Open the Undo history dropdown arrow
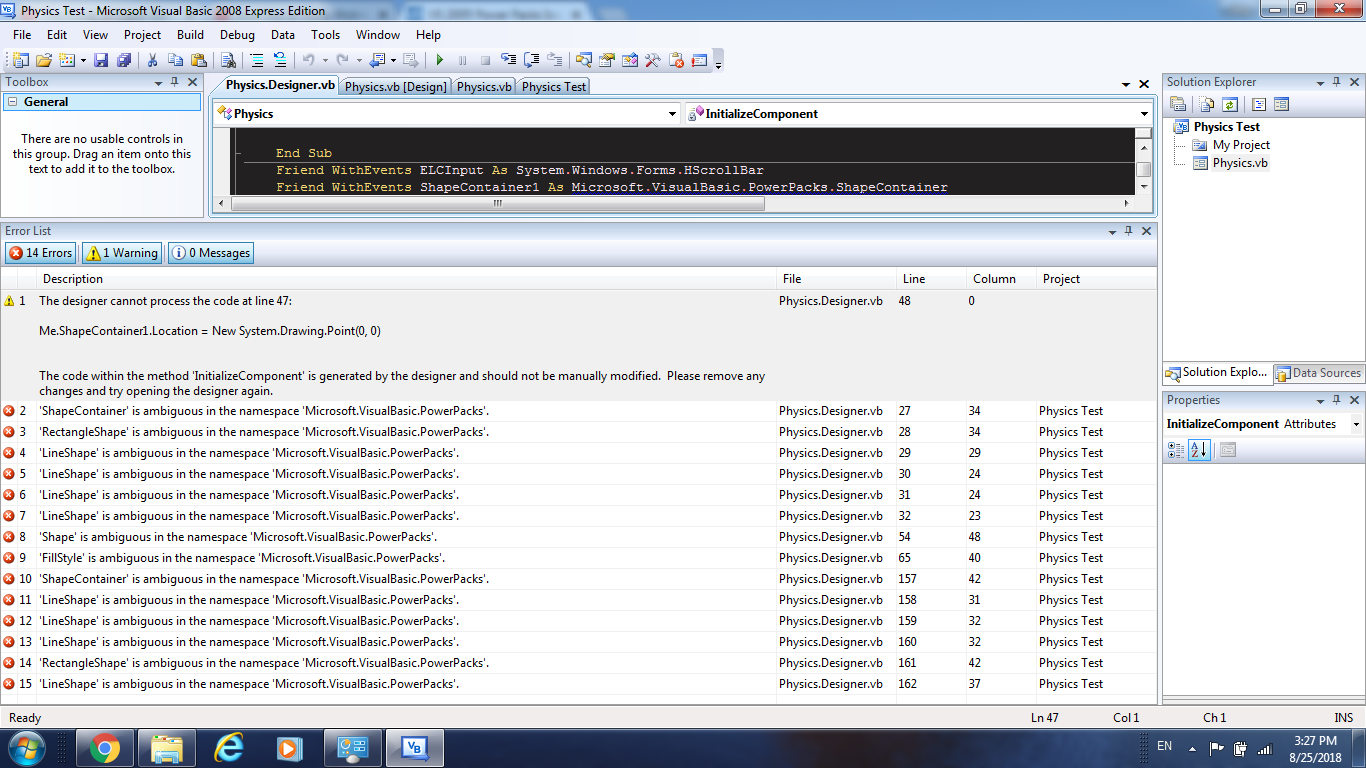This screenshot has width=1366, height=768. point(324,61)
